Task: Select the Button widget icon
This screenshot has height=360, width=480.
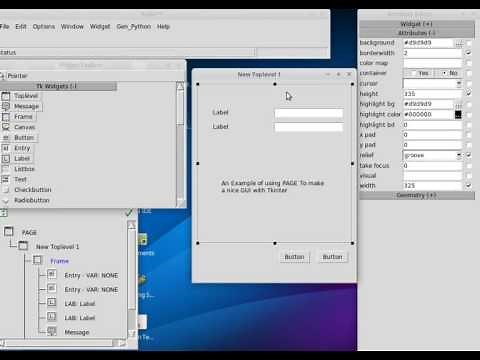Action: (6, 138)
